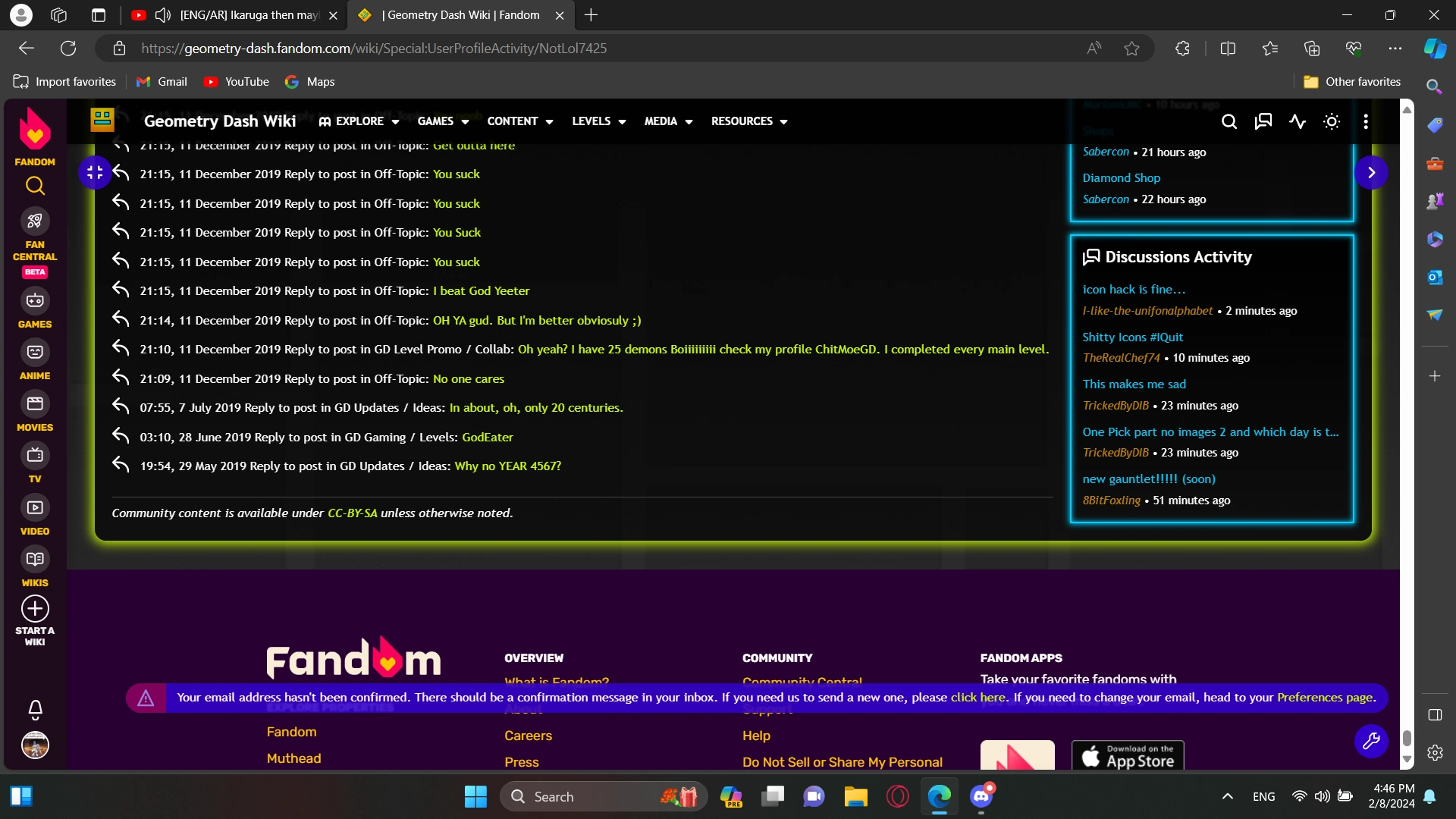Image resolution: width=1456 pixels, height=819 pixels.
Task: Open Discord from the Windows taskbar
Action: click(x=981, y=796)
